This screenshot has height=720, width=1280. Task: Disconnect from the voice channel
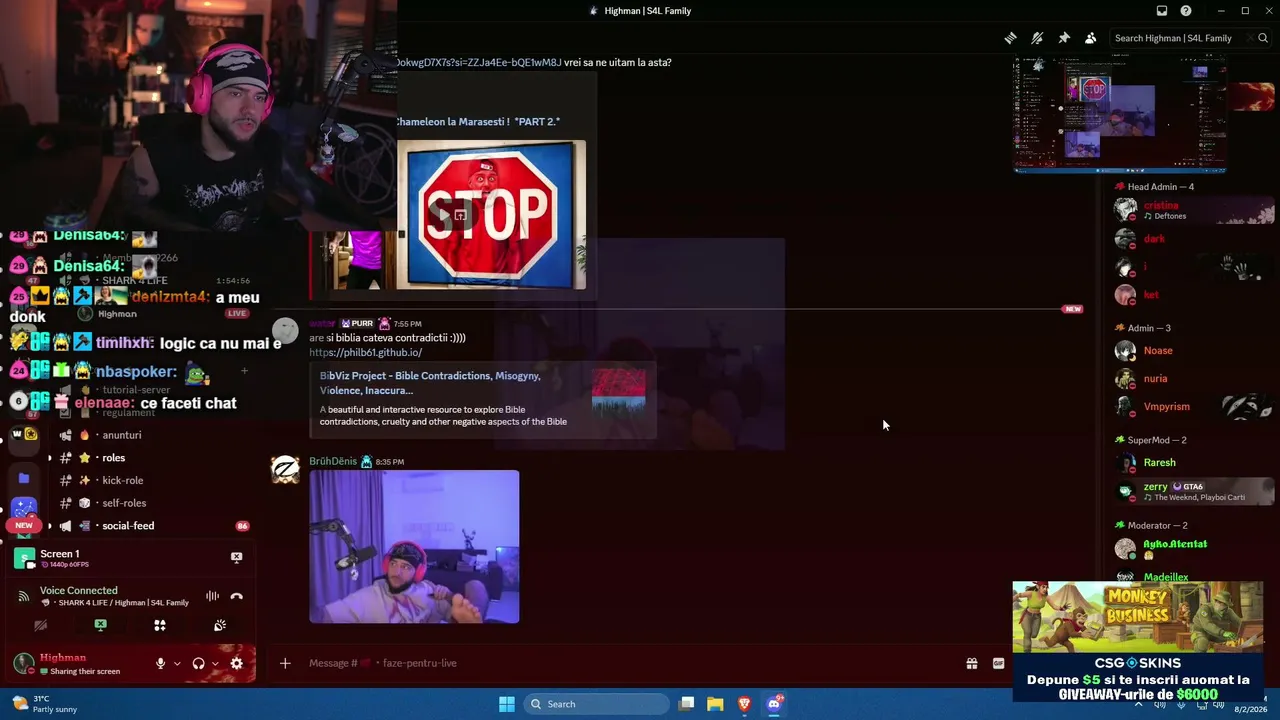(x=236, y=596)
